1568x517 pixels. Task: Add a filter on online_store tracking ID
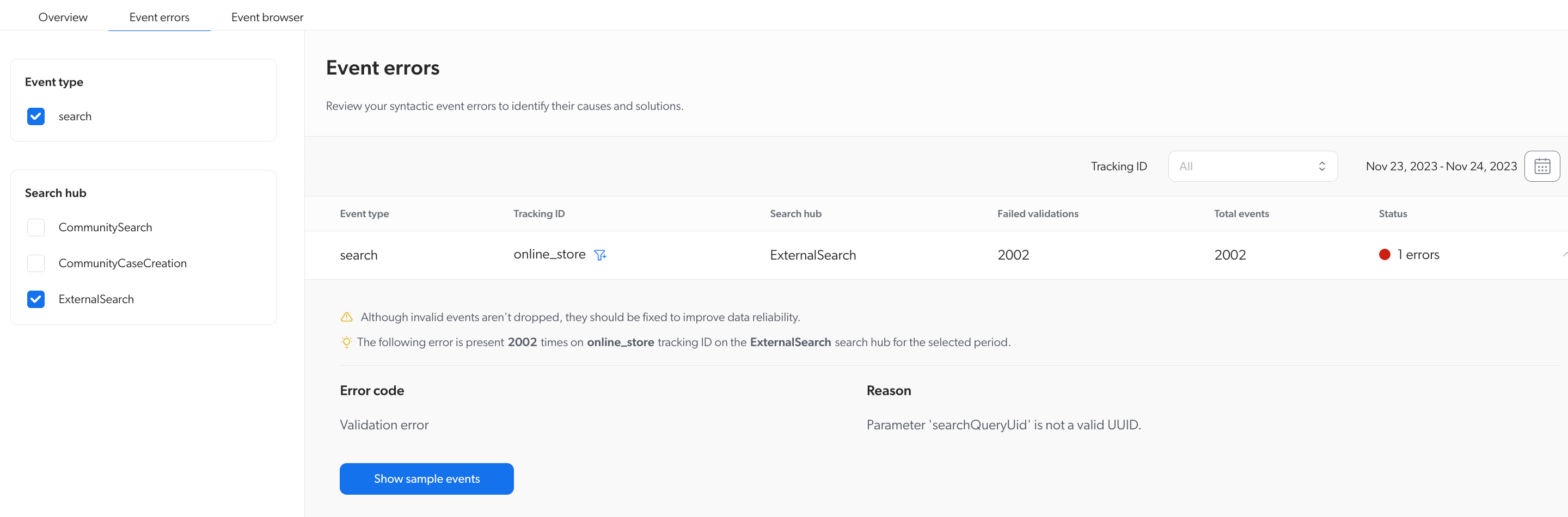coord(600,254)
